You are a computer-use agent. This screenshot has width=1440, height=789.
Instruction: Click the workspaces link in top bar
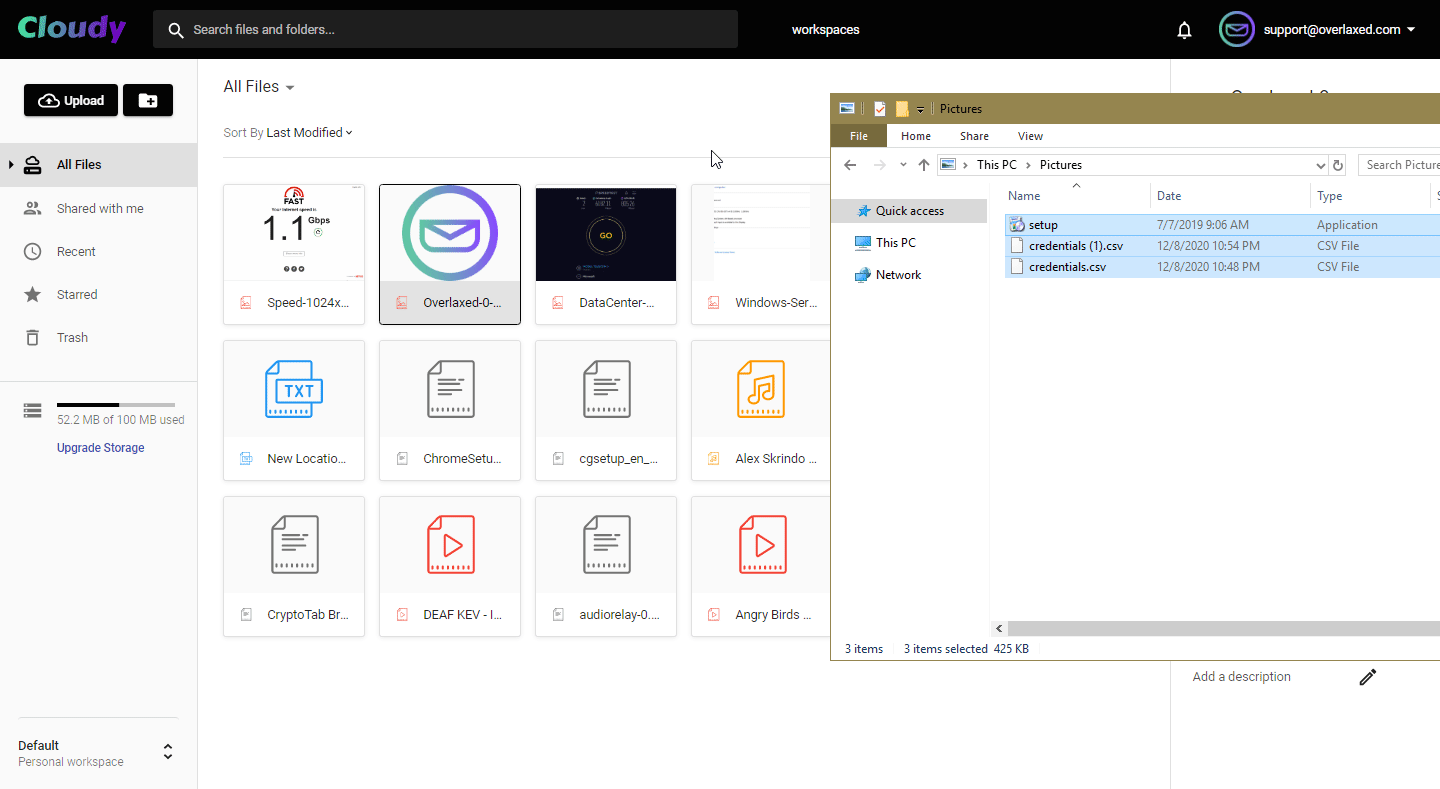point(825,30)
